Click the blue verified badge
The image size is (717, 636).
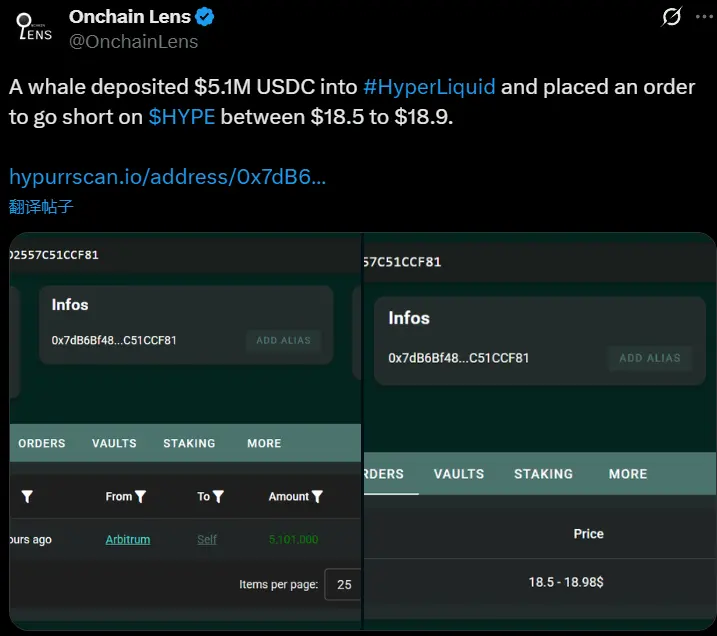point(204,17)
